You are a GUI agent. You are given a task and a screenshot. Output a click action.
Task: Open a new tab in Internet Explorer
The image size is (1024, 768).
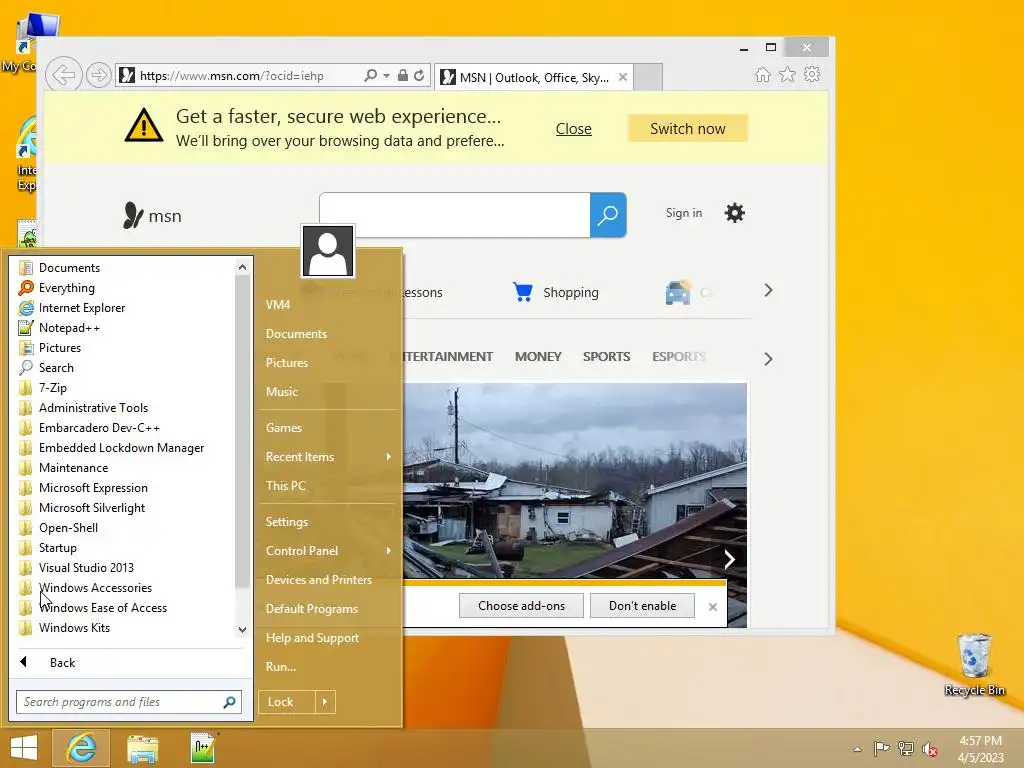click(x=648, y=77)
